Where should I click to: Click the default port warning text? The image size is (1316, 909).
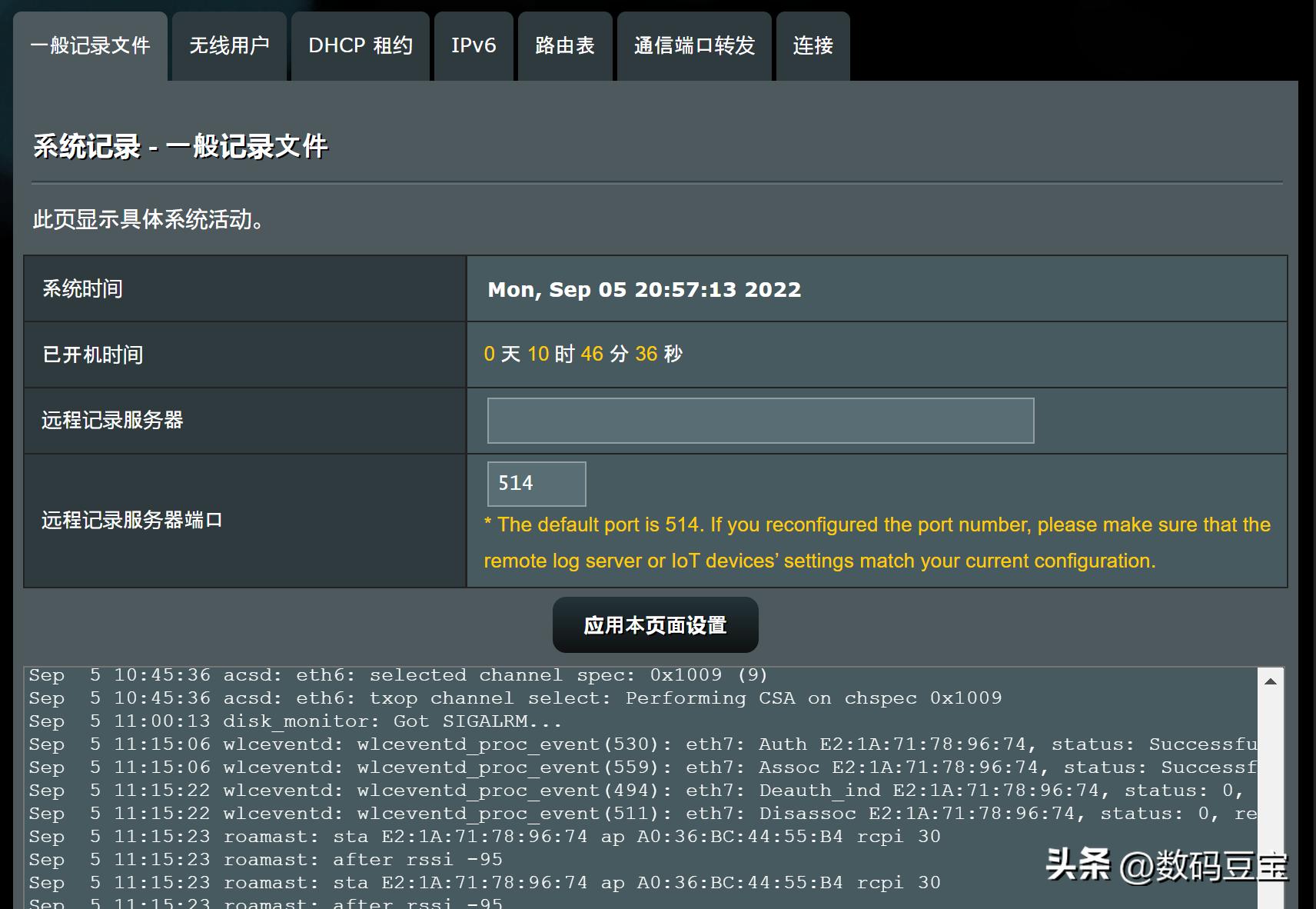tap(876, 542)
